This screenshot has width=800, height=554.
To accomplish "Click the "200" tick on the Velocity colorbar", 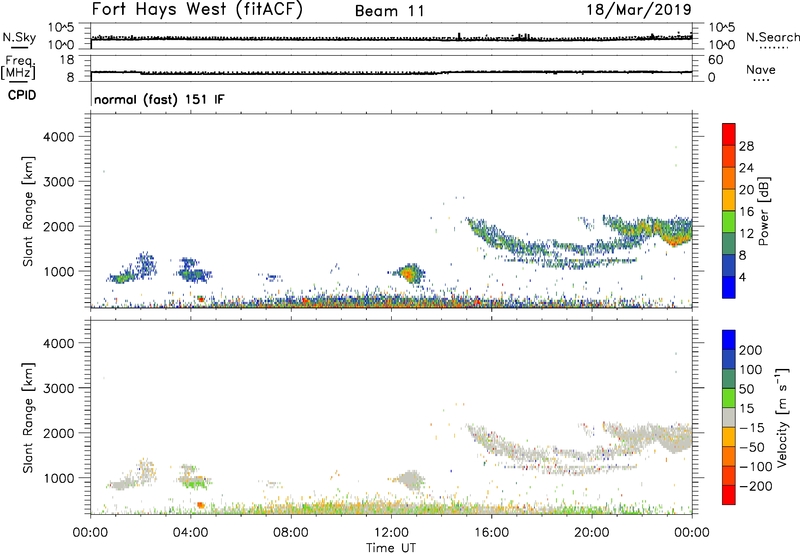I will pos(751,350).
